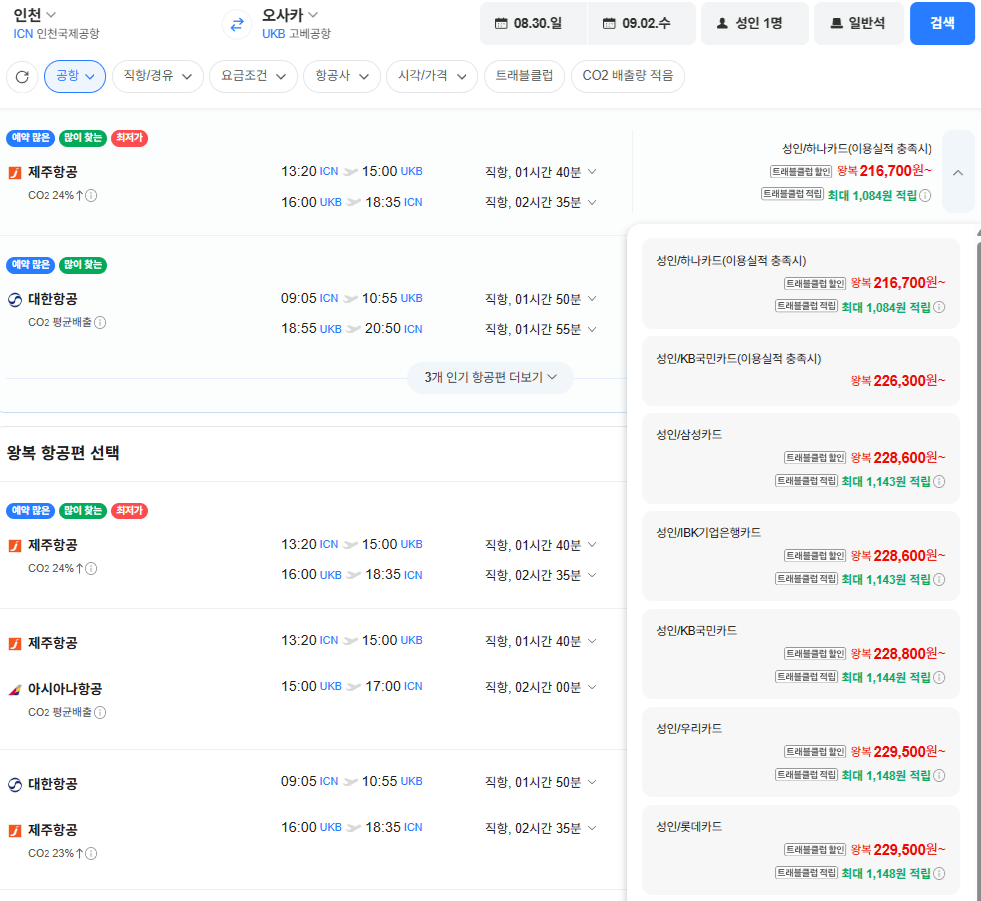Image resolution: width=981 pixels, height=901 pixels.
Task: Click 09:05 ICN departure in last 대한항공 row
Action: click(x=309, y=781)
